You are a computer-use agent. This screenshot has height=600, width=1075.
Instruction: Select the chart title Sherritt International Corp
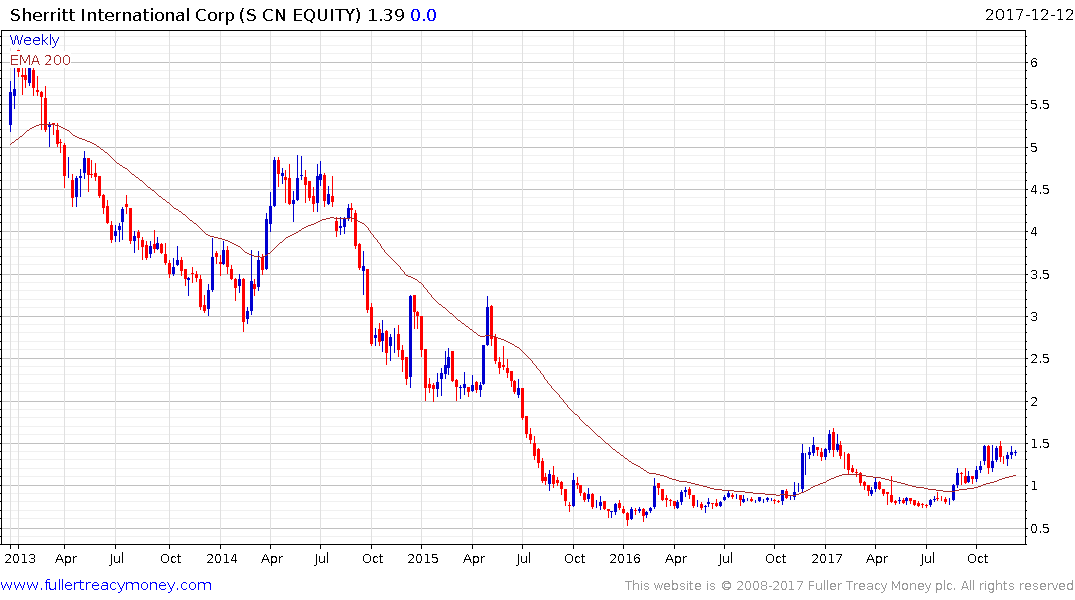click(x=121, y=15)
